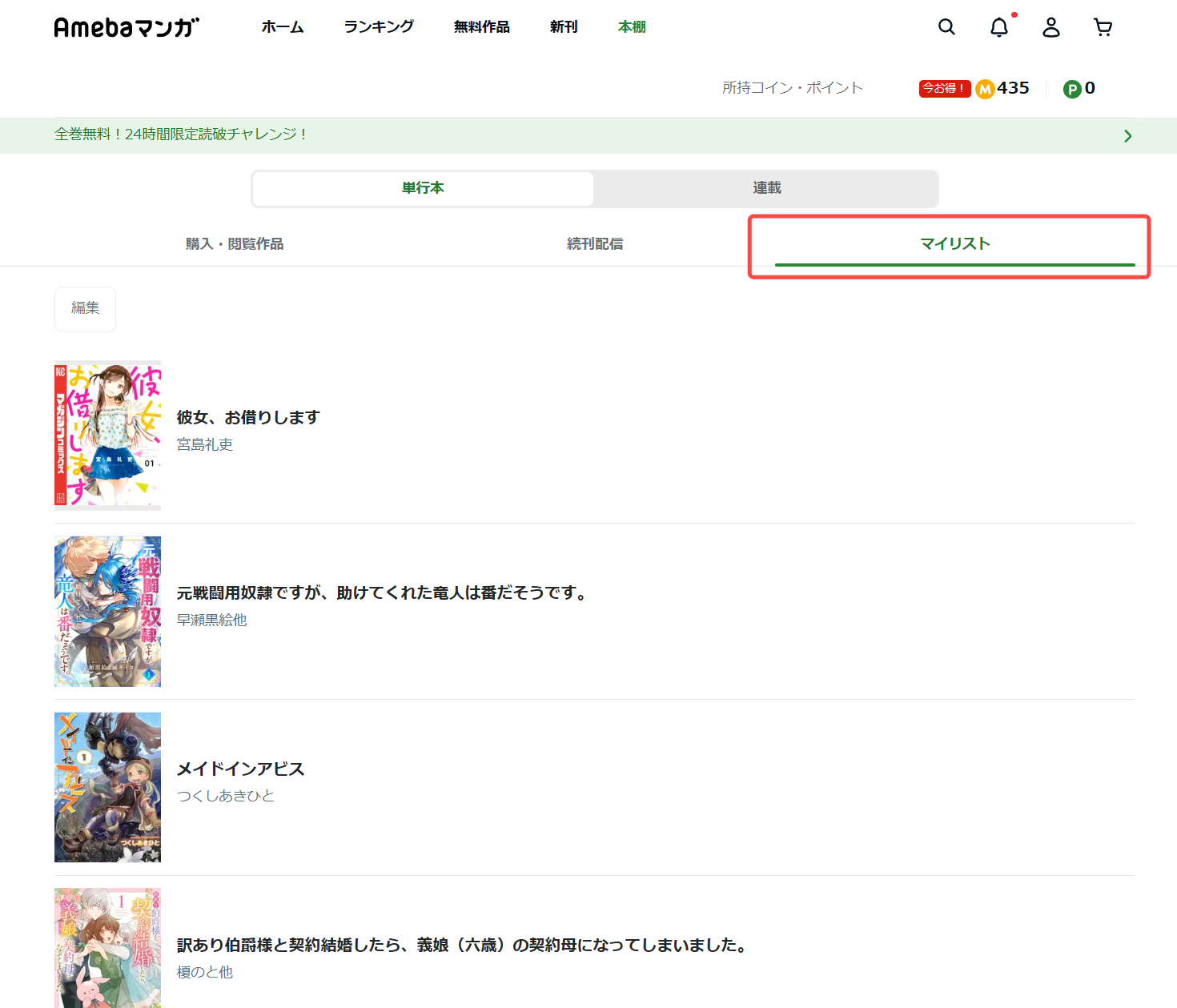Click the title 彼女、お借りします
Viewport: 1177px width, 1008px height.
248,418
